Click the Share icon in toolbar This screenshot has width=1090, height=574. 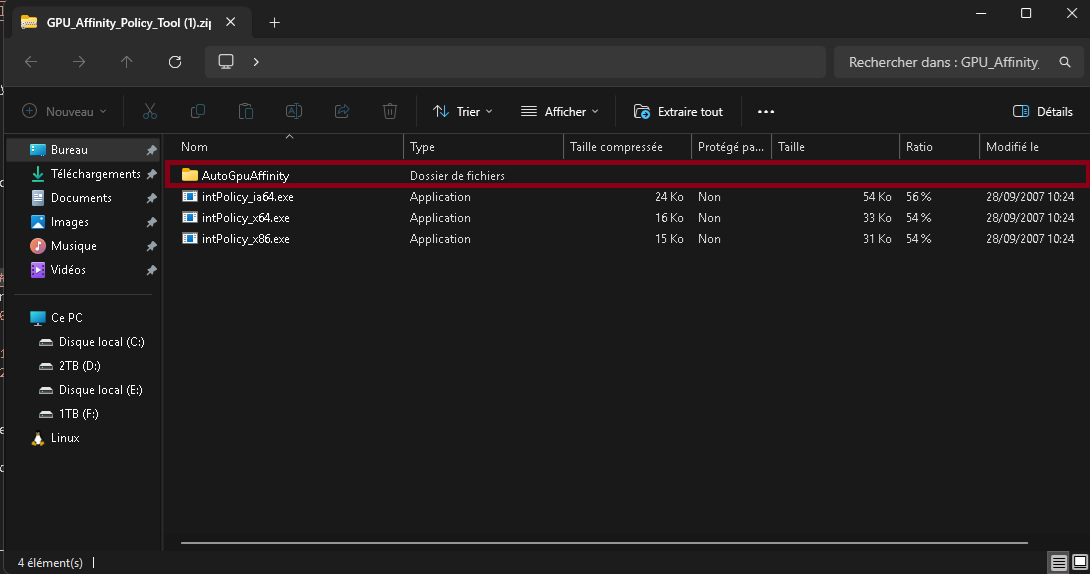342,111
